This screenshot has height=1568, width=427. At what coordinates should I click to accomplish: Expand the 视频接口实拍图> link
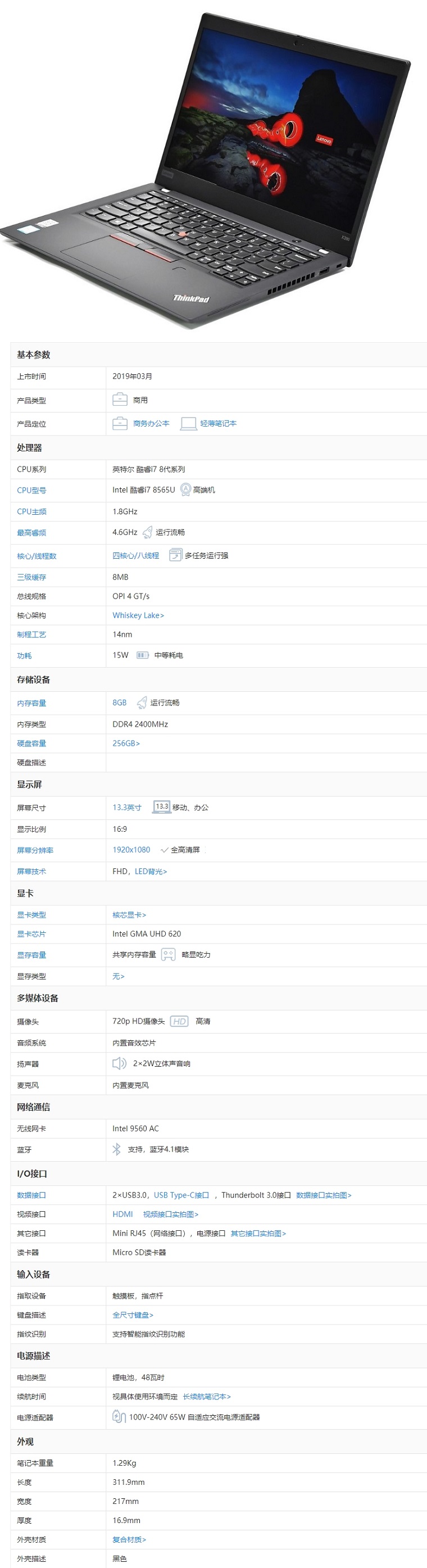pos(170,1214)
